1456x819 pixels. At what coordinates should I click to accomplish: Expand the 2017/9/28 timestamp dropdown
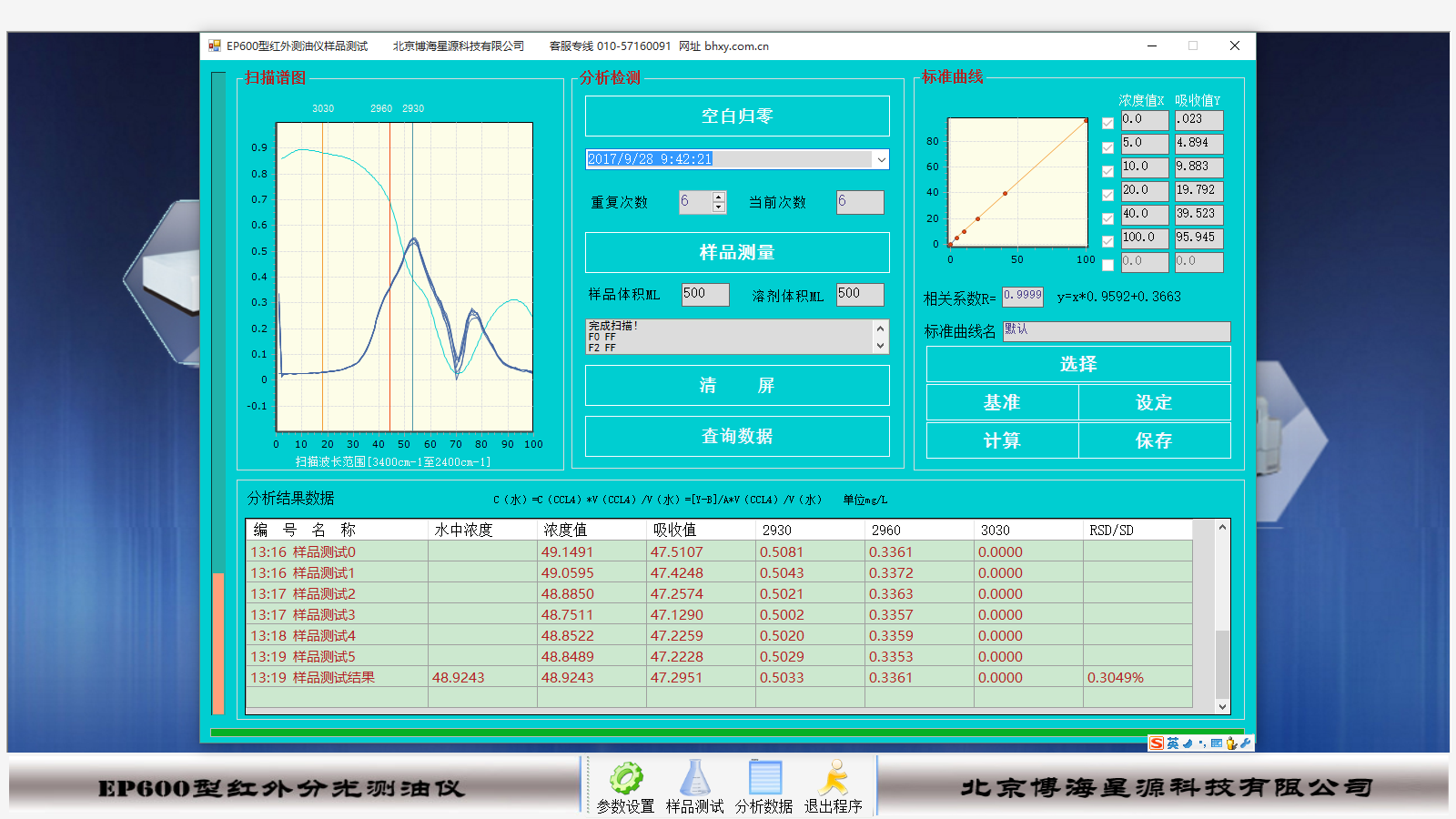(x=881, y=159)
